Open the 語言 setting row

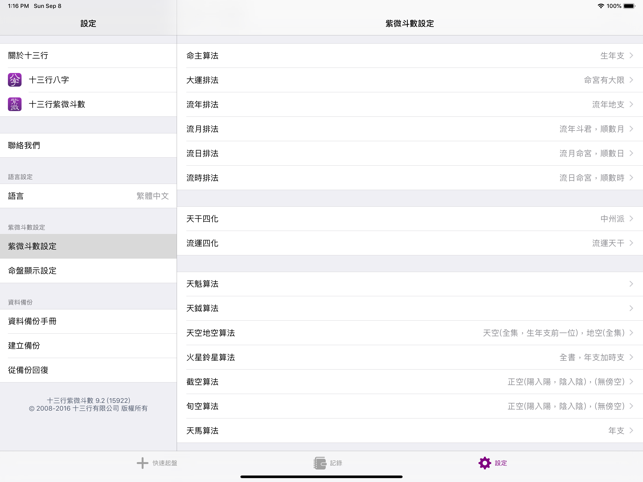(88, 196)
